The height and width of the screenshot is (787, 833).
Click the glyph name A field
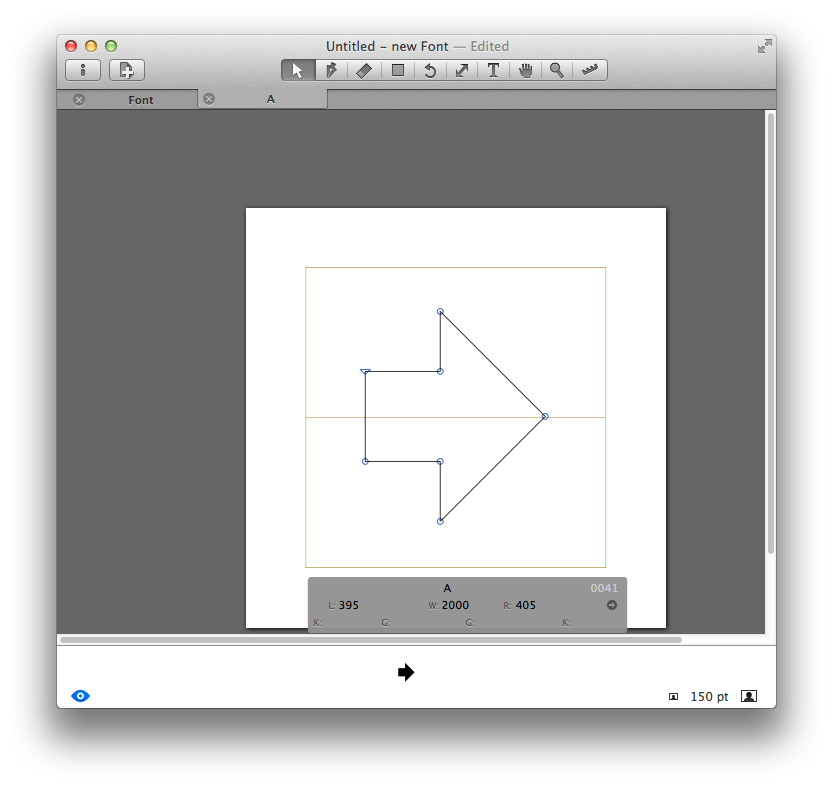(447, 588)
